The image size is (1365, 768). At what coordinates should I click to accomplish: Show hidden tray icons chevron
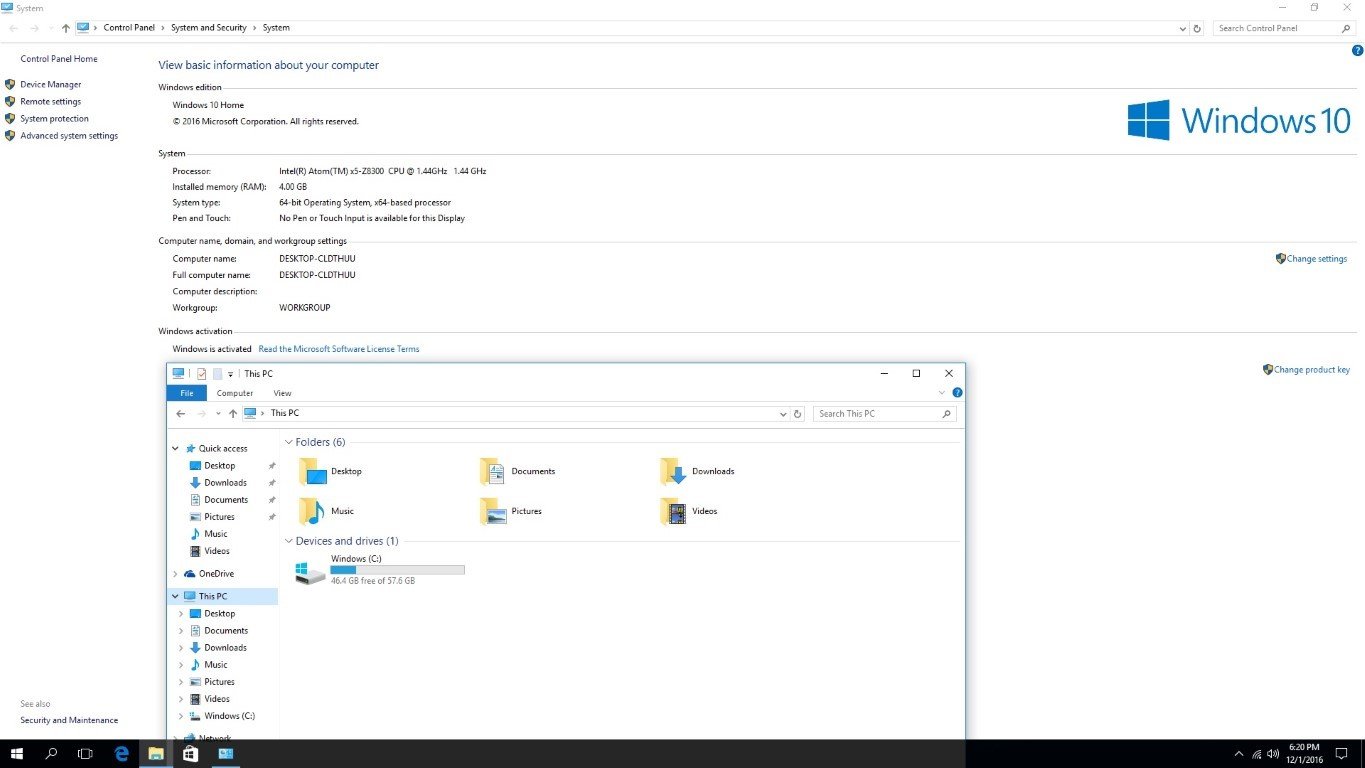coord(1239,754)
